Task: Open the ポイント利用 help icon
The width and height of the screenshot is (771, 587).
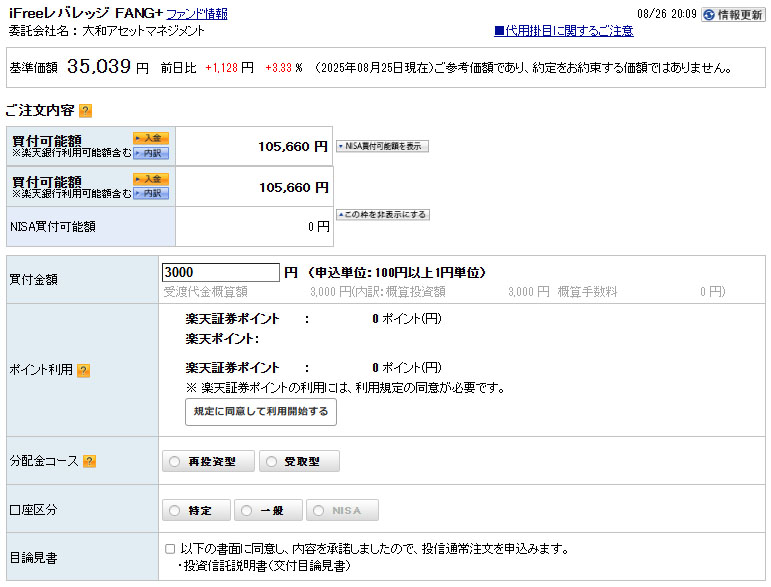Action: click(x=84, y=370)
